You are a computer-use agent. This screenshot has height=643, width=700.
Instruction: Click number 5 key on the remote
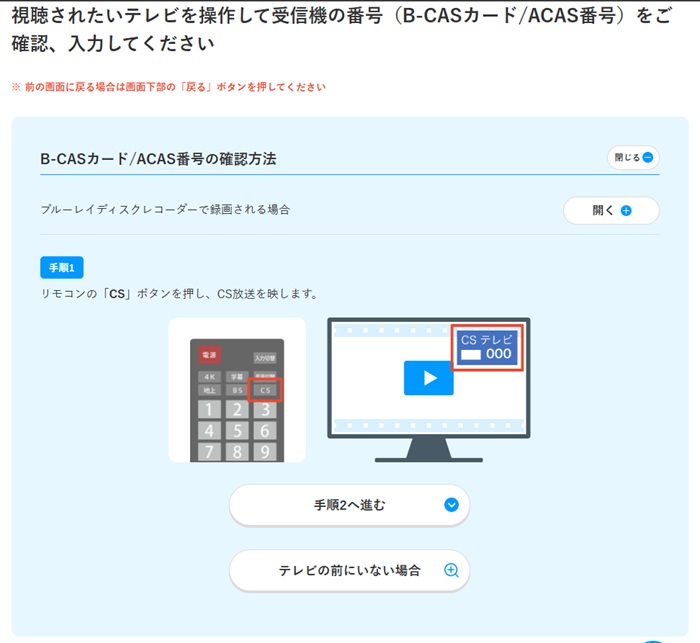pos(237,431)
